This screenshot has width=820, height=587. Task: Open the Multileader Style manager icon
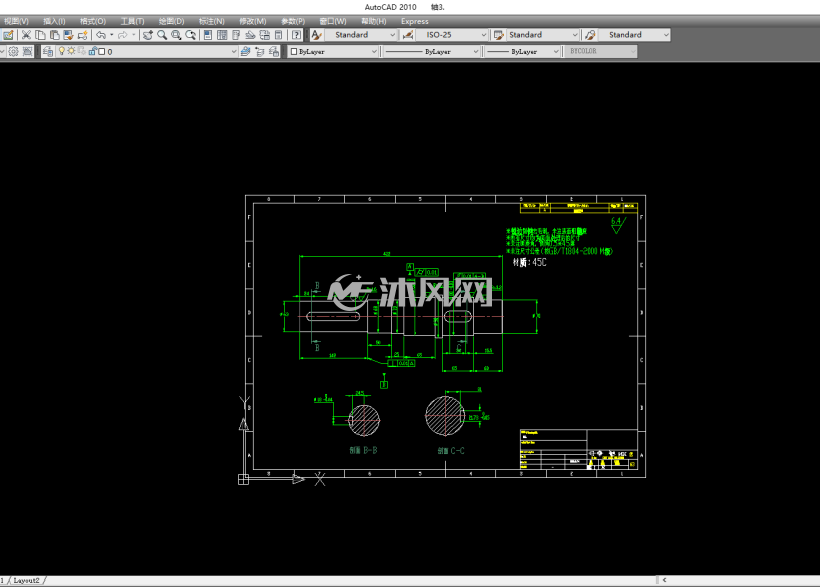pyautogui.click(x=590, y=35)
